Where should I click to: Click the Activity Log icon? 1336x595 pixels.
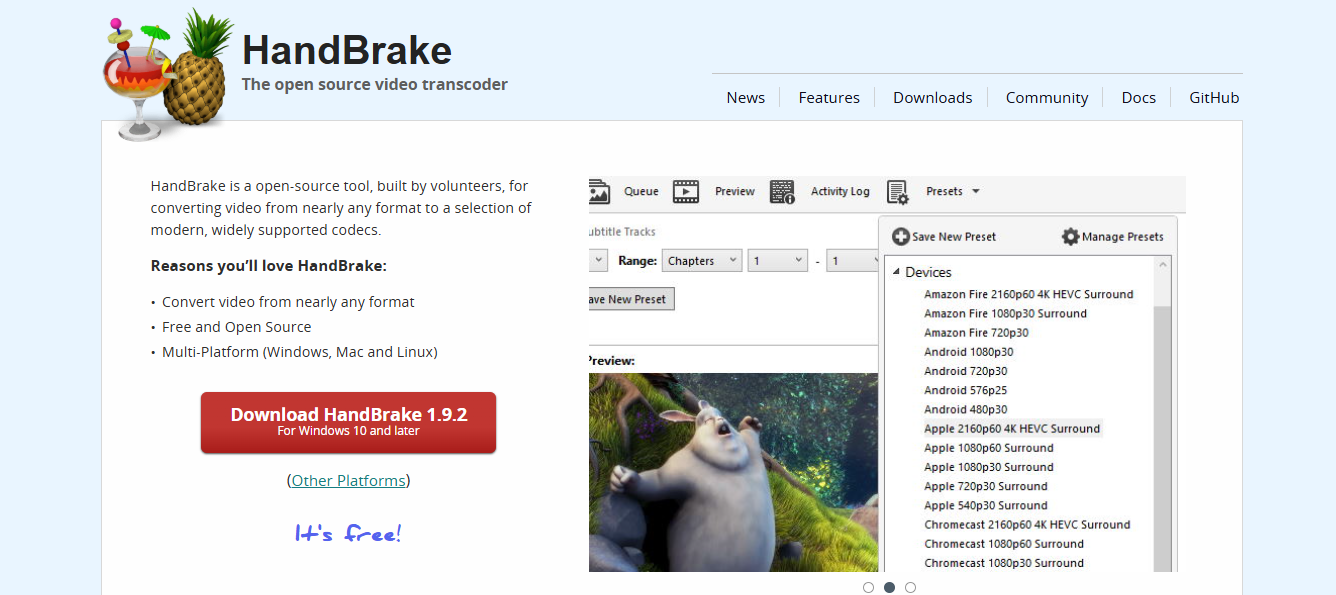782,192
